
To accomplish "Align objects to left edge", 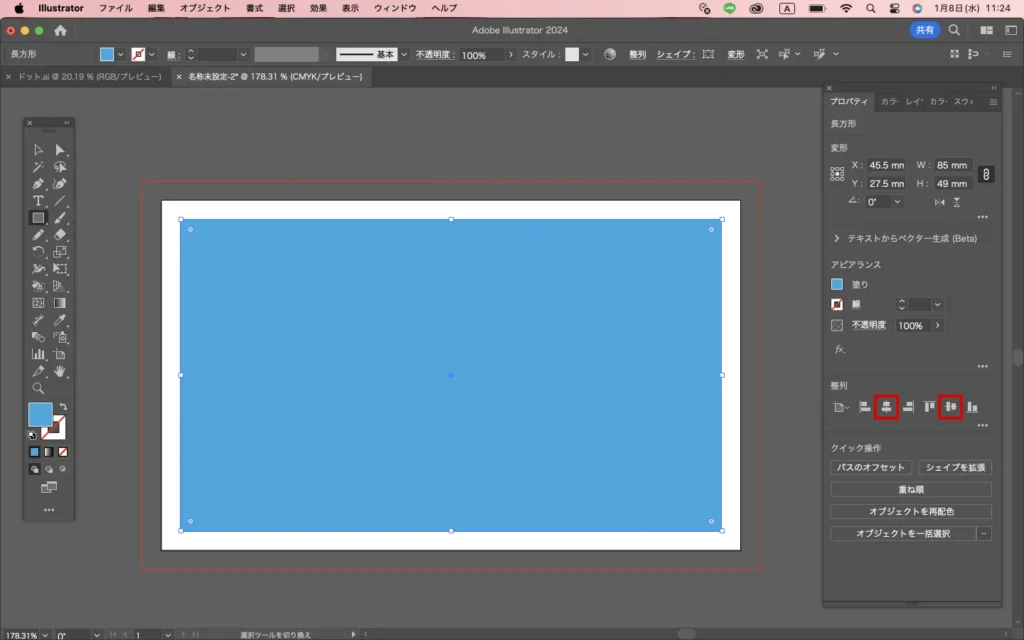I will tap(865, 407).
